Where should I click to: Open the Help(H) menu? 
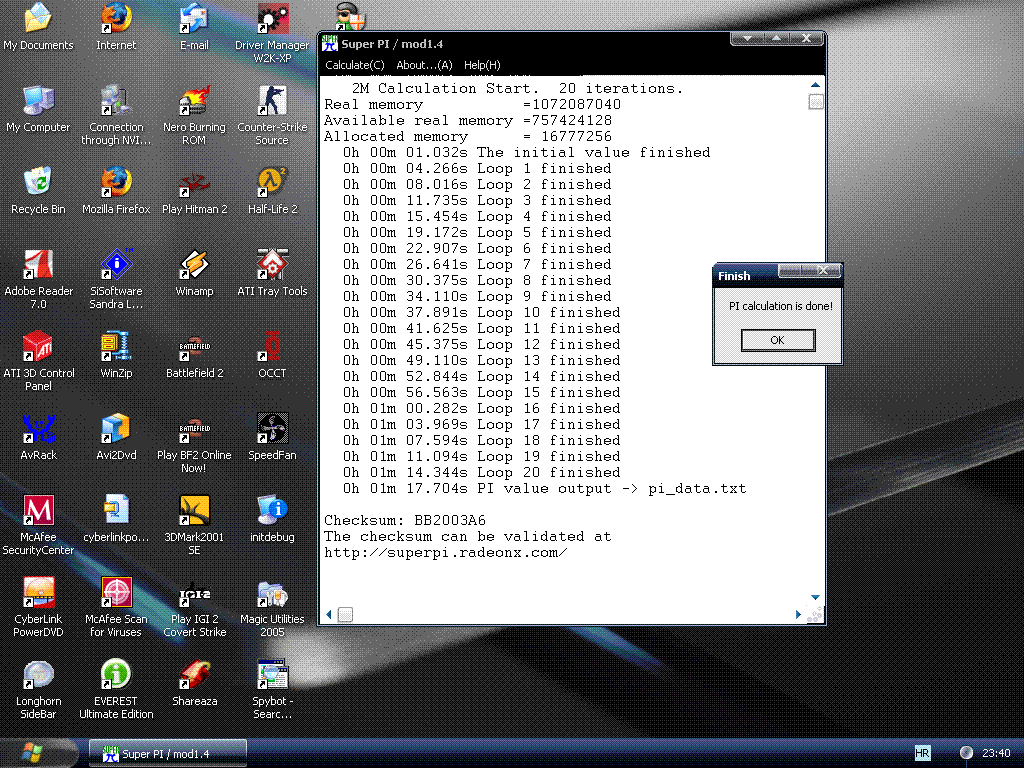click(x=482, y=65)
